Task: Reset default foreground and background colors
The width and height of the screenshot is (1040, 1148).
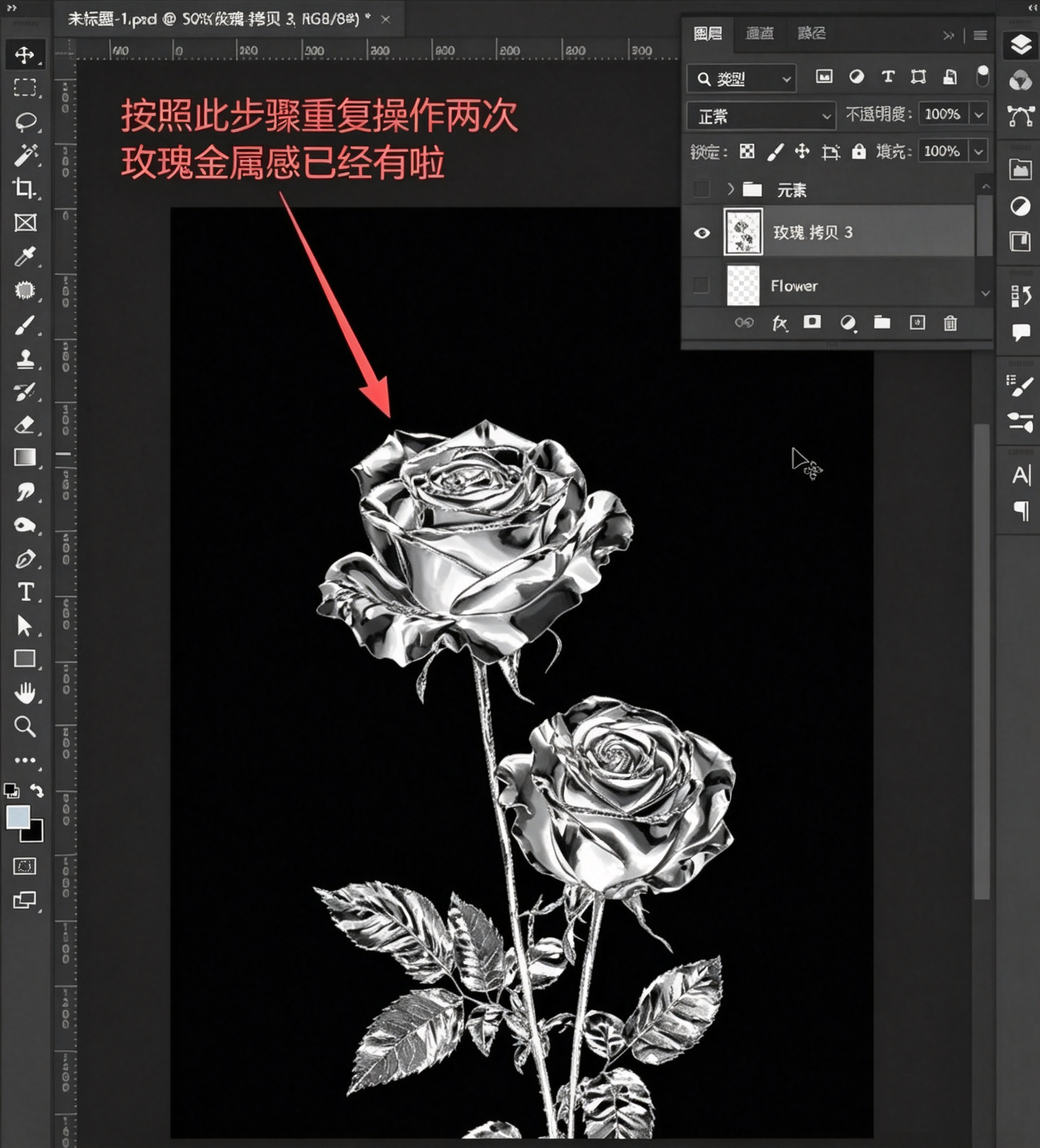Action: coord(11,790)
